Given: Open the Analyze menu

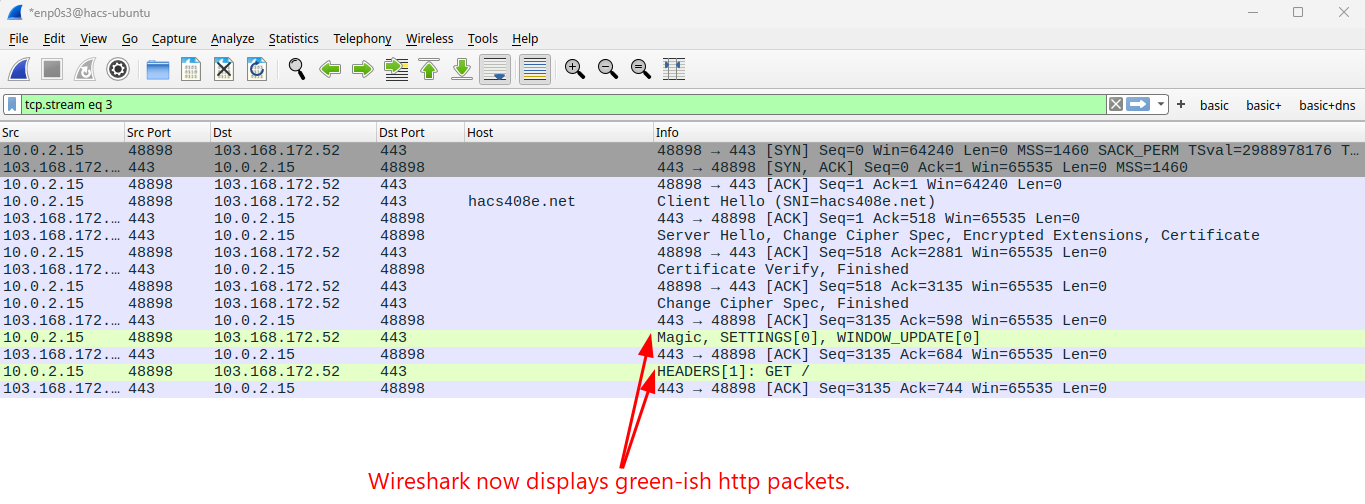Looking at the screenshot, I should (x=232, y=38).
